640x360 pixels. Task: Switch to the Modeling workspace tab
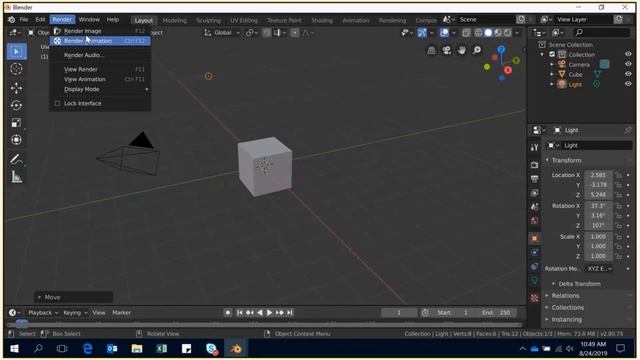pyautogui.click(x=174, y=20)
